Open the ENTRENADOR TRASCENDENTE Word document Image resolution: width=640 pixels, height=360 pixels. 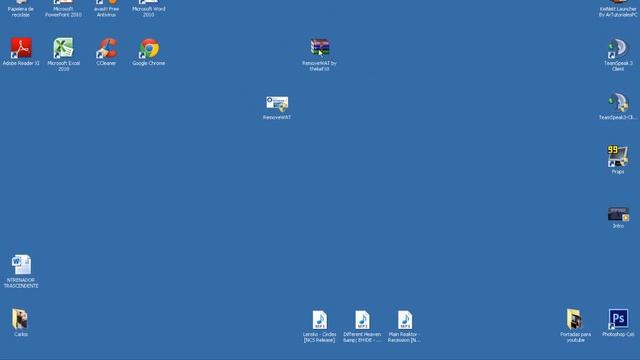[21, 264]
